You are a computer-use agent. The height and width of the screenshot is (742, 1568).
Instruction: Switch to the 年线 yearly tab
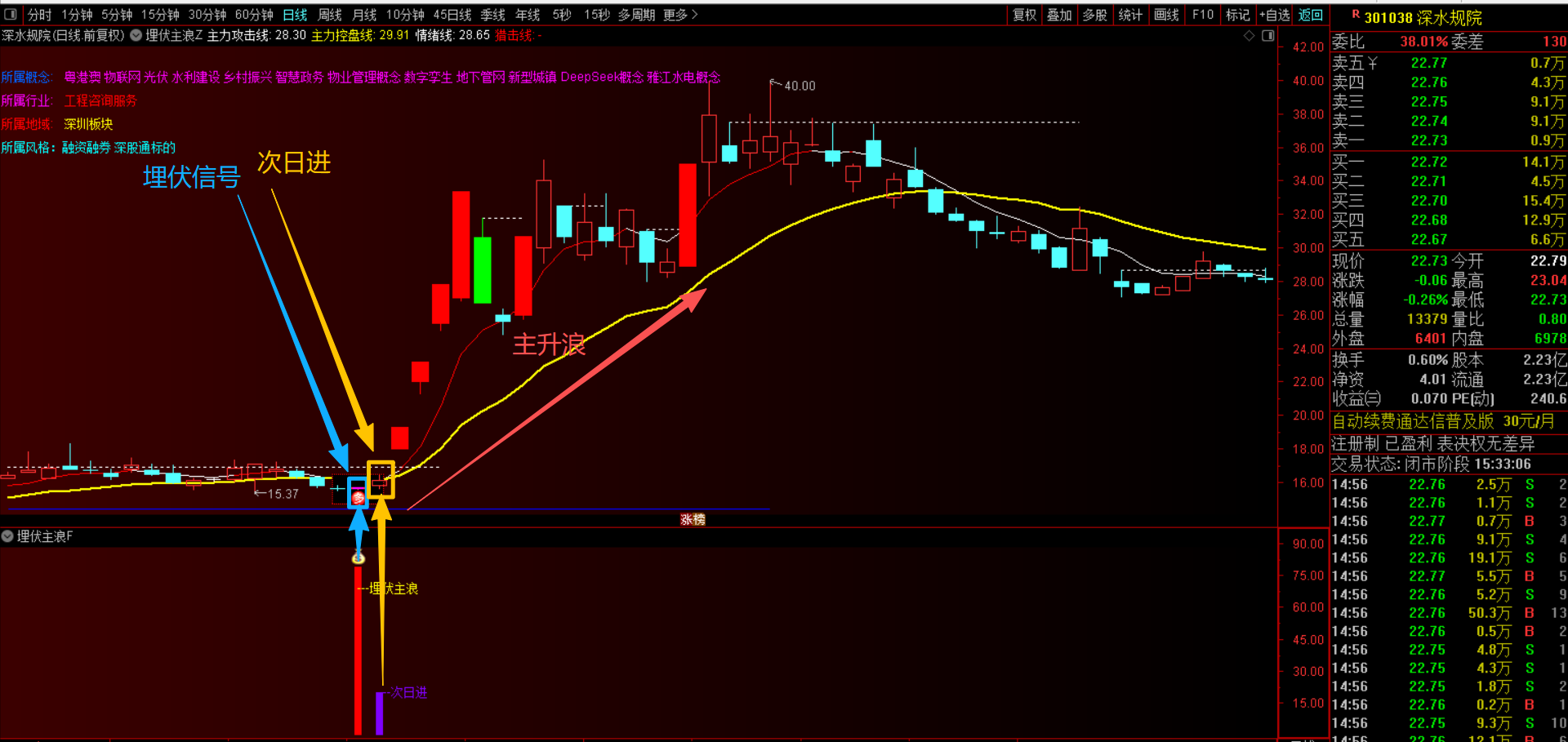click(x=528, y=15)
